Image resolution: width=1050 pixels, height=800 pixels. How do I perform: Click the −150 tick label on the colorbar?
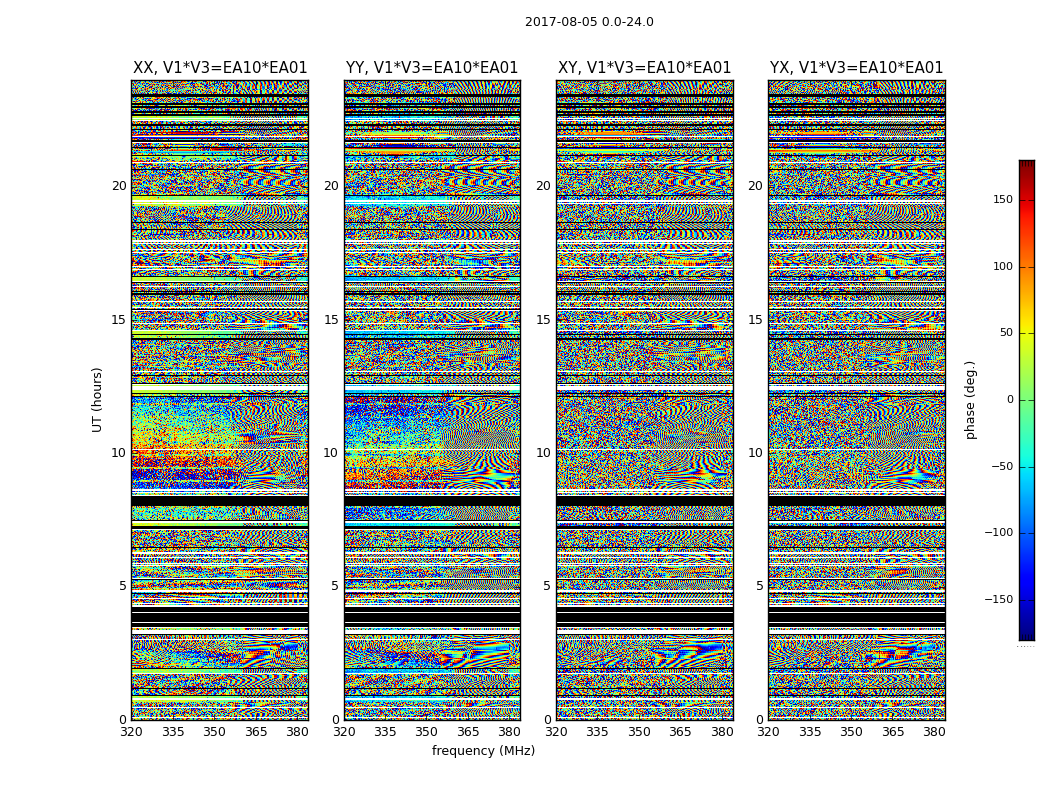click(998, 599)
